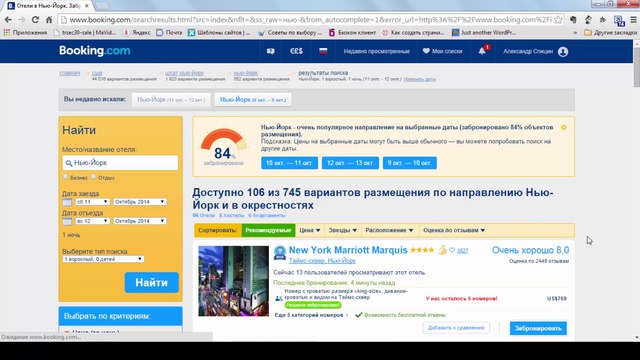Click the user avatar icon beside Александр

[x=563, y=51]
